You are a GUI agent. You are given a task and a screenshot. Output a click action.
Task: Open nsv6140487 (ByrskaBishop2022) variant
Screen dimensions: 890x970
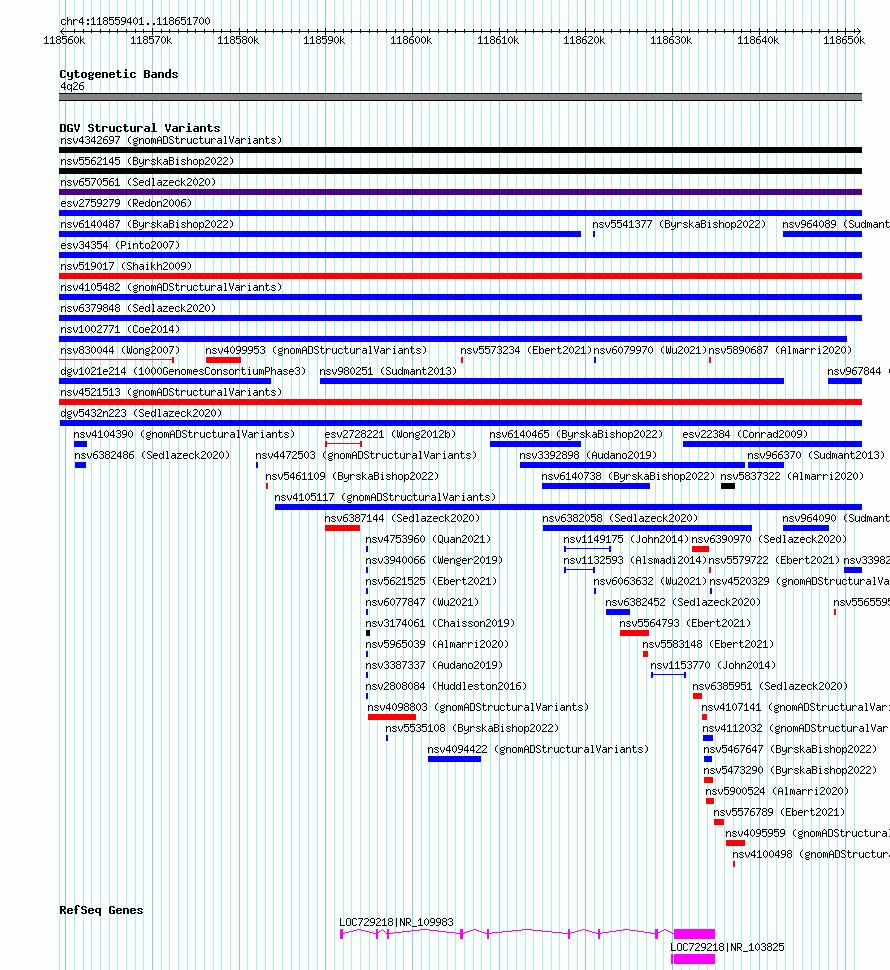[147, 225]
